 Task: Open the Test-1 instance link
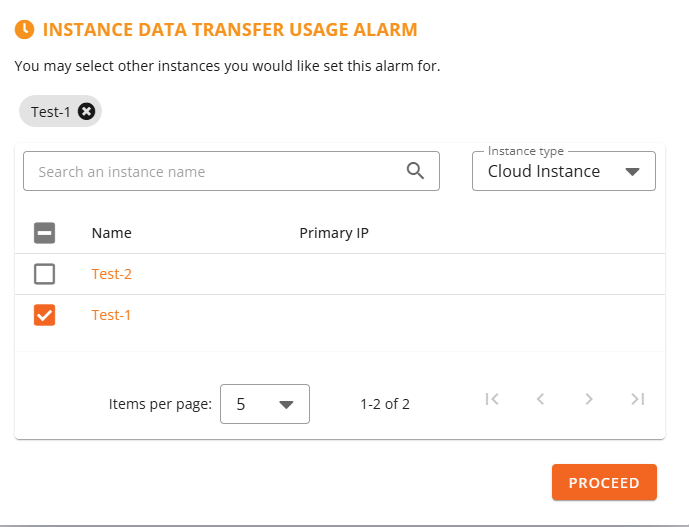point(111,315)
